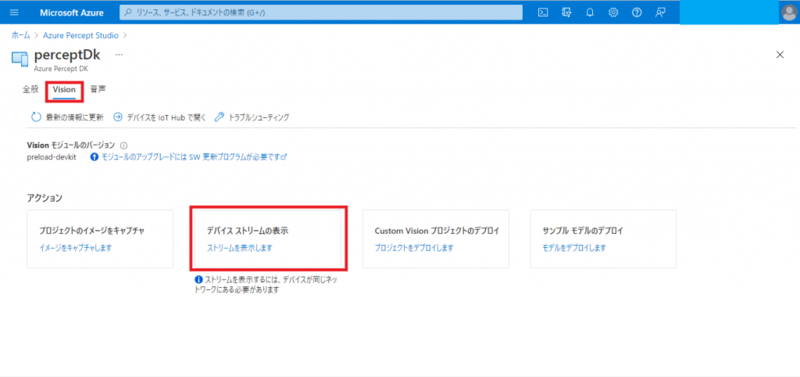Click the preload-devkit version text
Image resolution: width=800 pixels, height=377 pixels.
tap(52, 157)
